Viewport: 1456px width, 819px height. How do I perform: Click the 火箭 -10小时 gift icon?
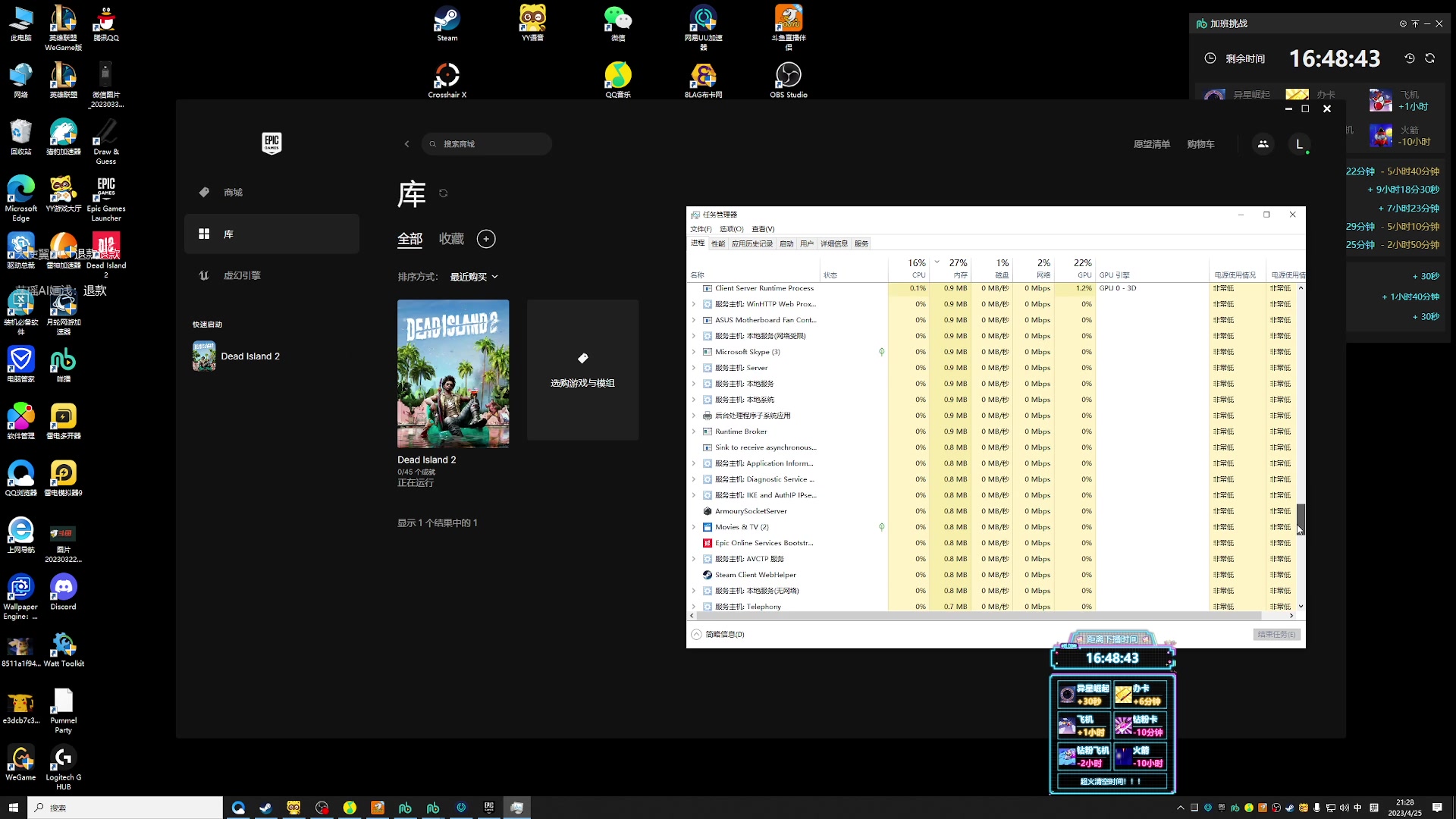click(x=1381, y=136)
